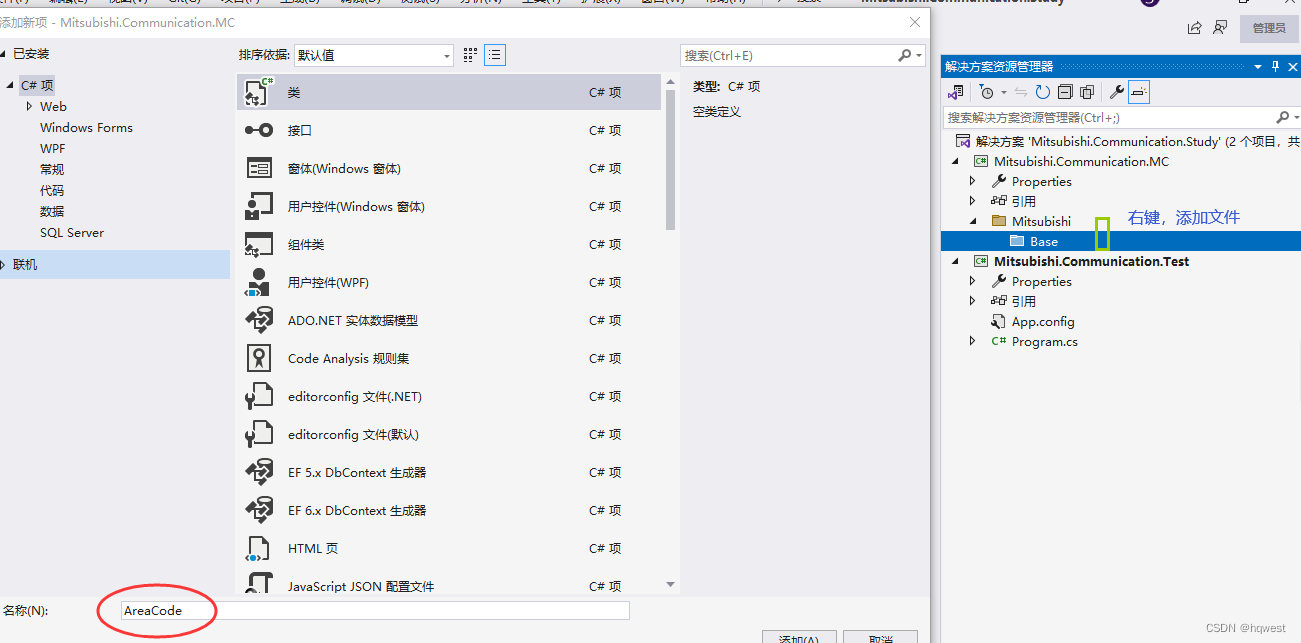
Task: Select the 类 (class) item template
Action: click(449, 92)
